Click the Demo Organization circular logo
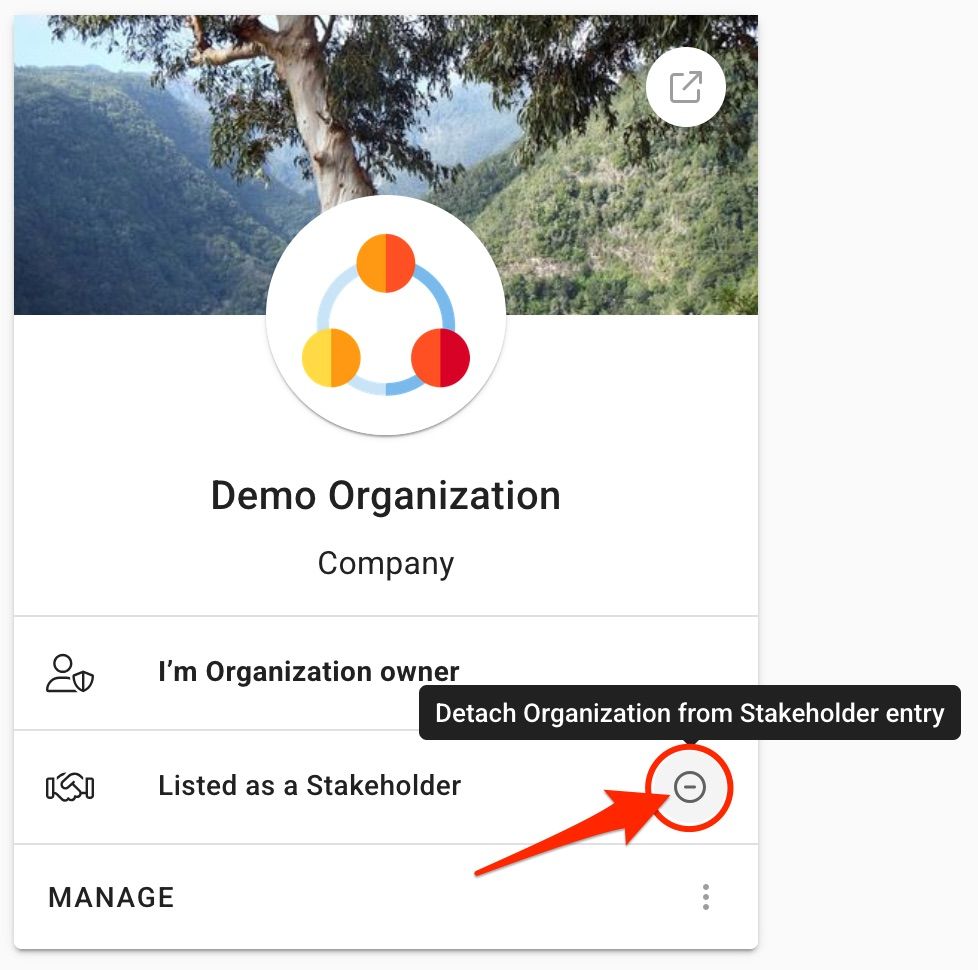 coord(385,315)
